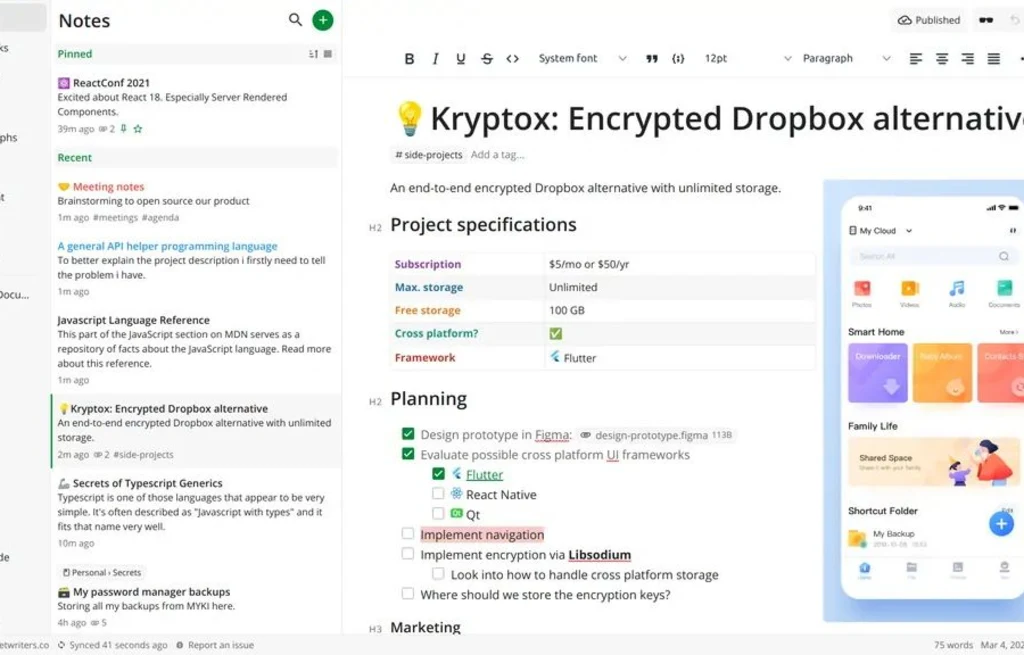Image resolution: width=1024 pixels, height=655 pixels.
Task: Insert inline code formatting
Action: coord(513,59)
